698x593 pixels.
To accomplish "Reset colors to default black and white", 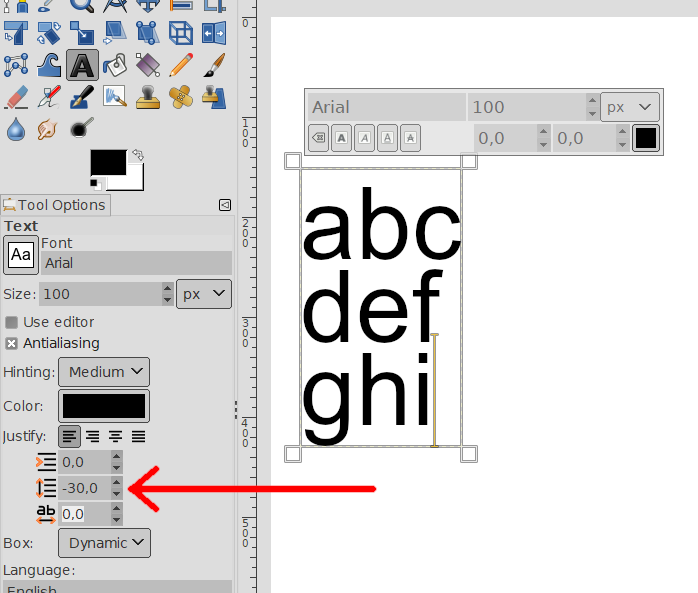I will pyautogui.click(x=96, y=184).
